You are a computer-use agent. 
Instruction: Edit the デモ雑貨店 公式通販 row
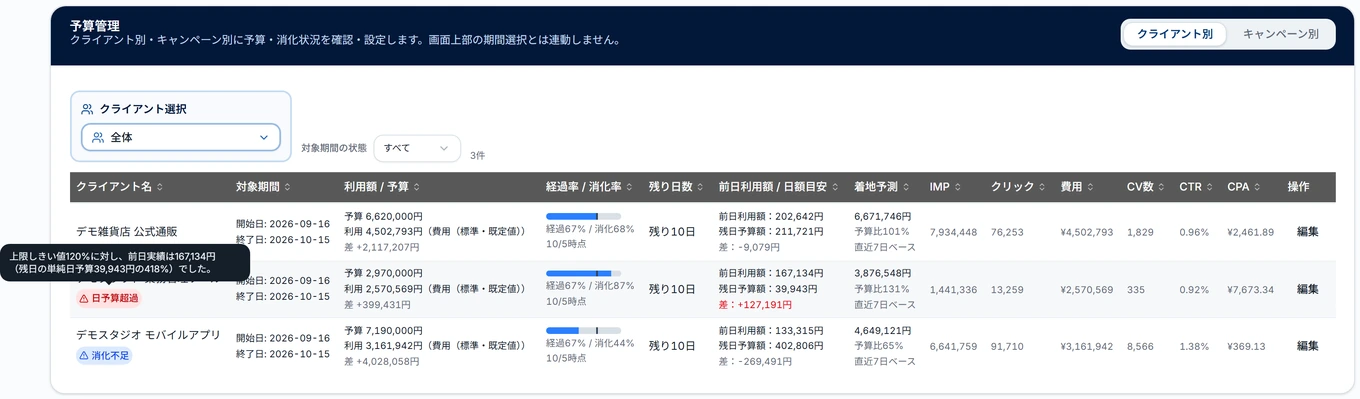tap(1307, 232)
